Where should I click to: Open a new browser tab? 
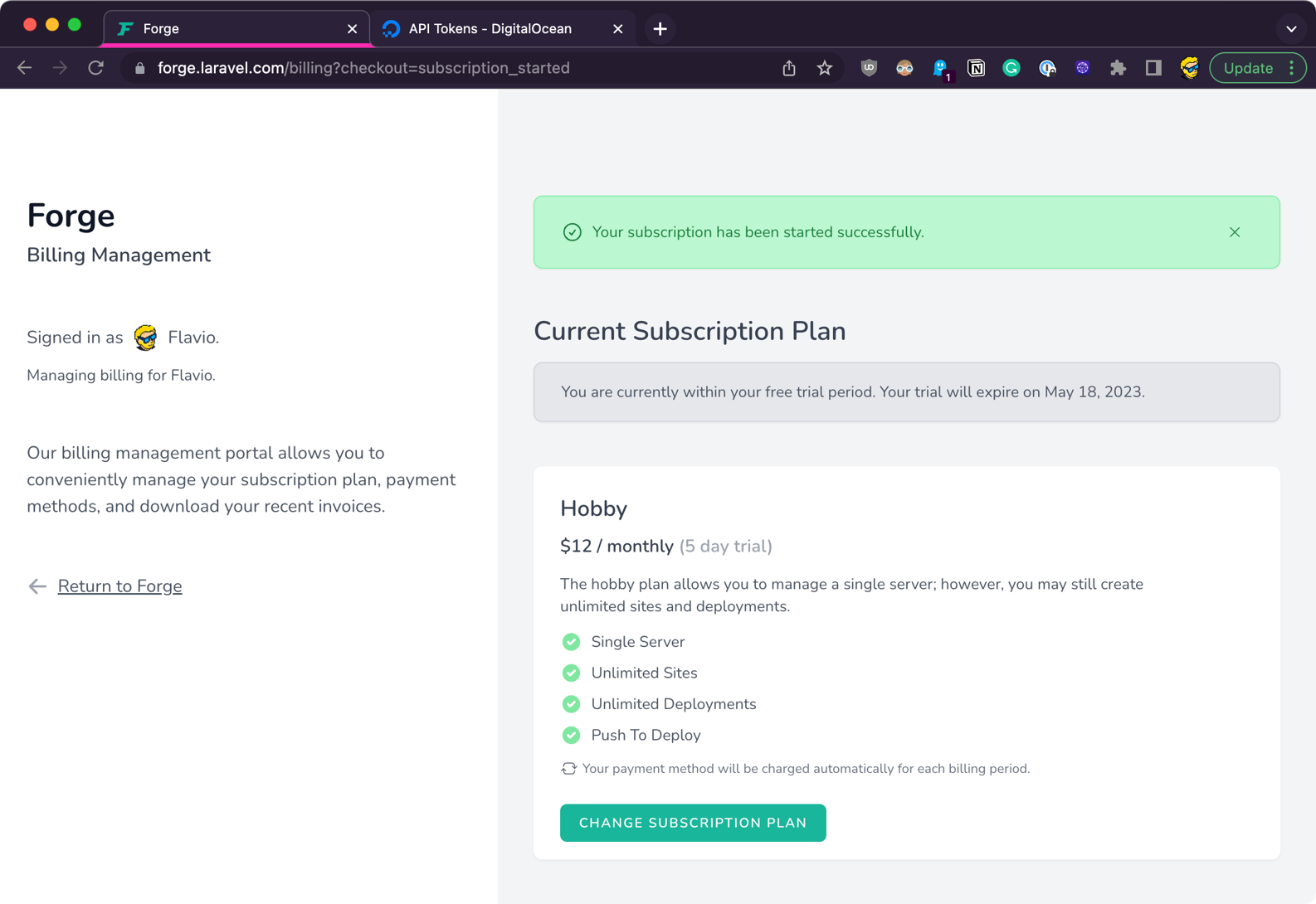[x=660, y=29]
